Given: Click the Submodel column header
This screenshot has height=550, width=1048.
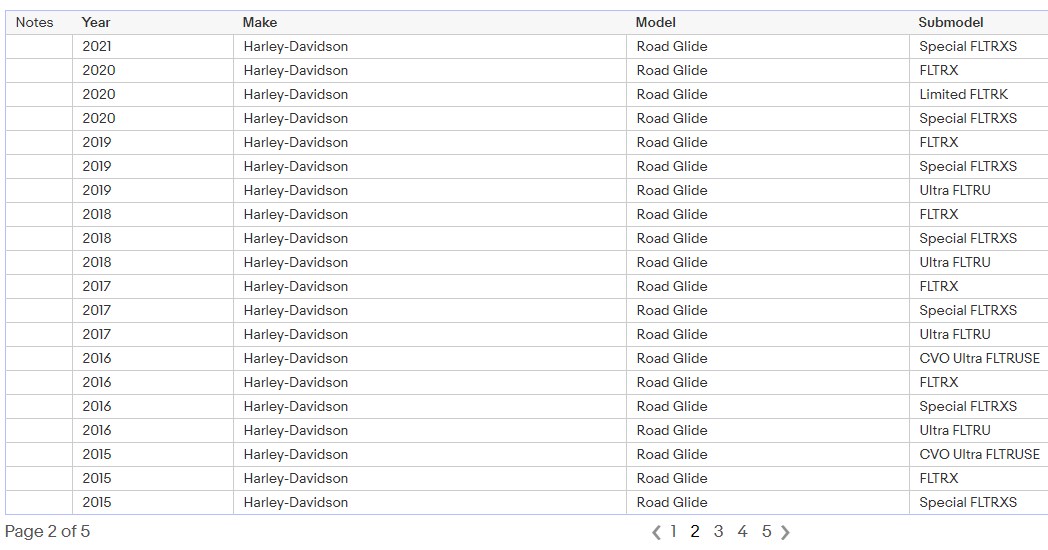Looking at the screenshot, I should pyautogui.click(x=951, y=22).
